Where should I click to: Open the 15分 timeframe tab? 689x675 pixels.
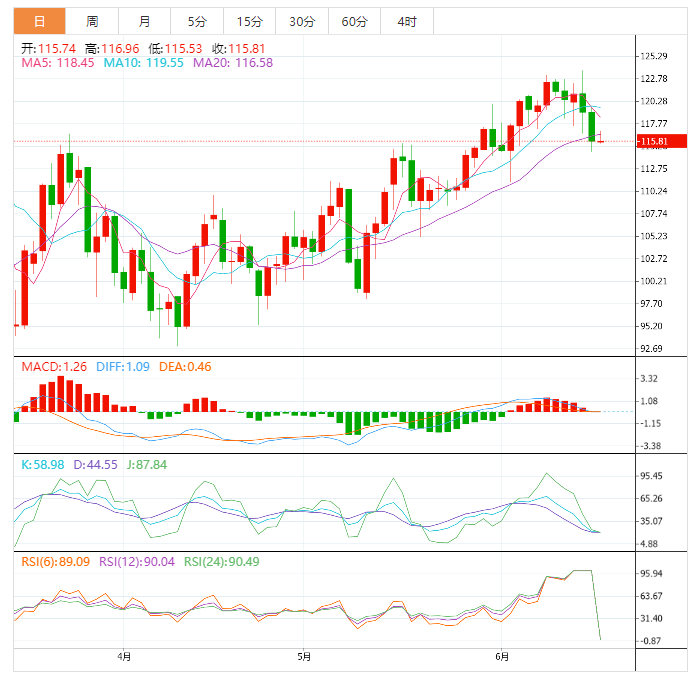(250, 21)
